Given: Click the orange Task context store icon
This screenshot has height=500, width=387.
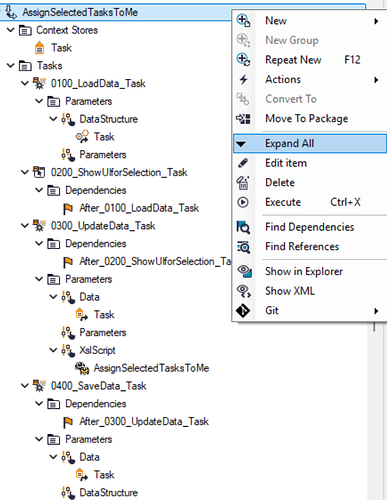Looking at the screenshot, I should [39, 48].
